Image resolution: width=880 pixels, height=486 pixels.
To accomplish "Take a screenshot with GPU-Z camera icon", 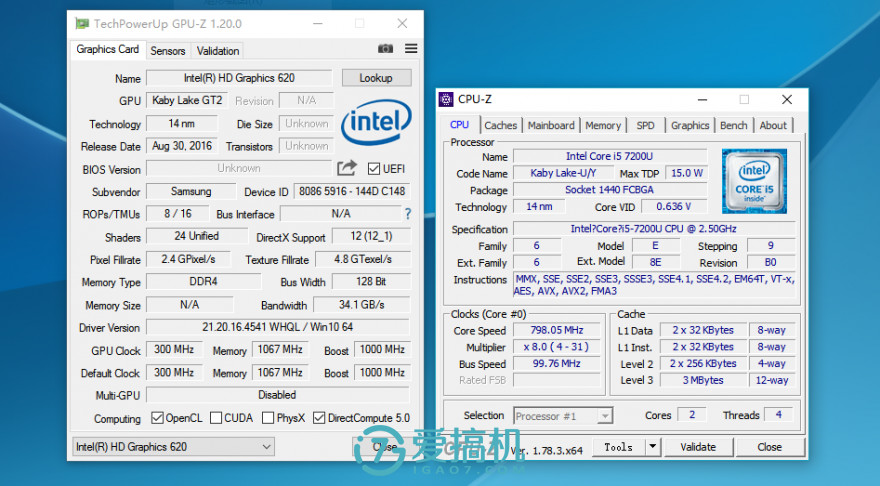I will (385, 49).
